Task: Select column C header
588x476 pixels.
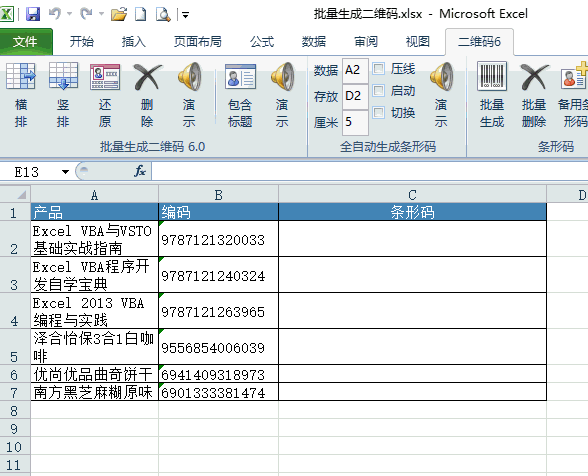Action: [412, 195]
